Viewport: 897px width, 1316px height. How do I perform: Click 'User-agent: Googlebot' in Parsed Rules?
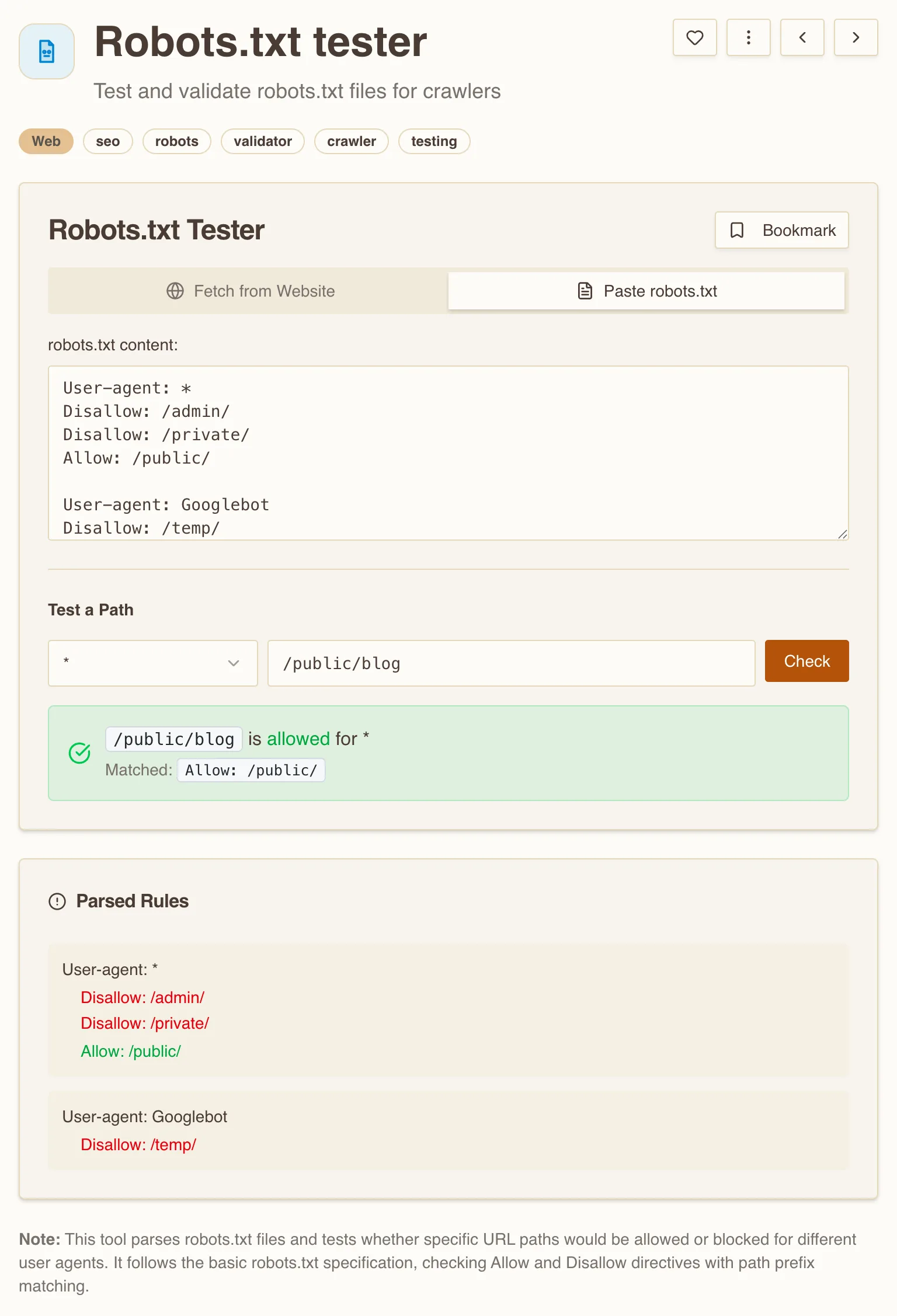coord(145,1116)
